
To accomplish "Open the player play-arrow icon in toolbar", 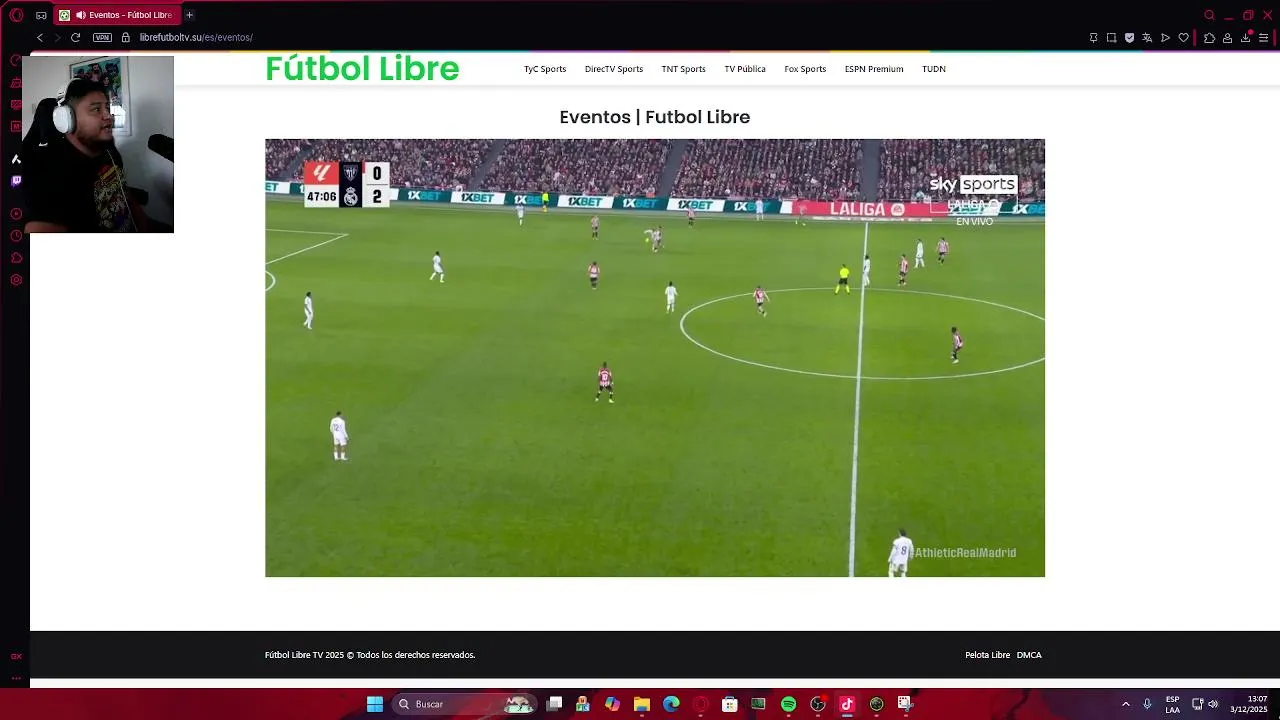I will [x=1165, y=38].
